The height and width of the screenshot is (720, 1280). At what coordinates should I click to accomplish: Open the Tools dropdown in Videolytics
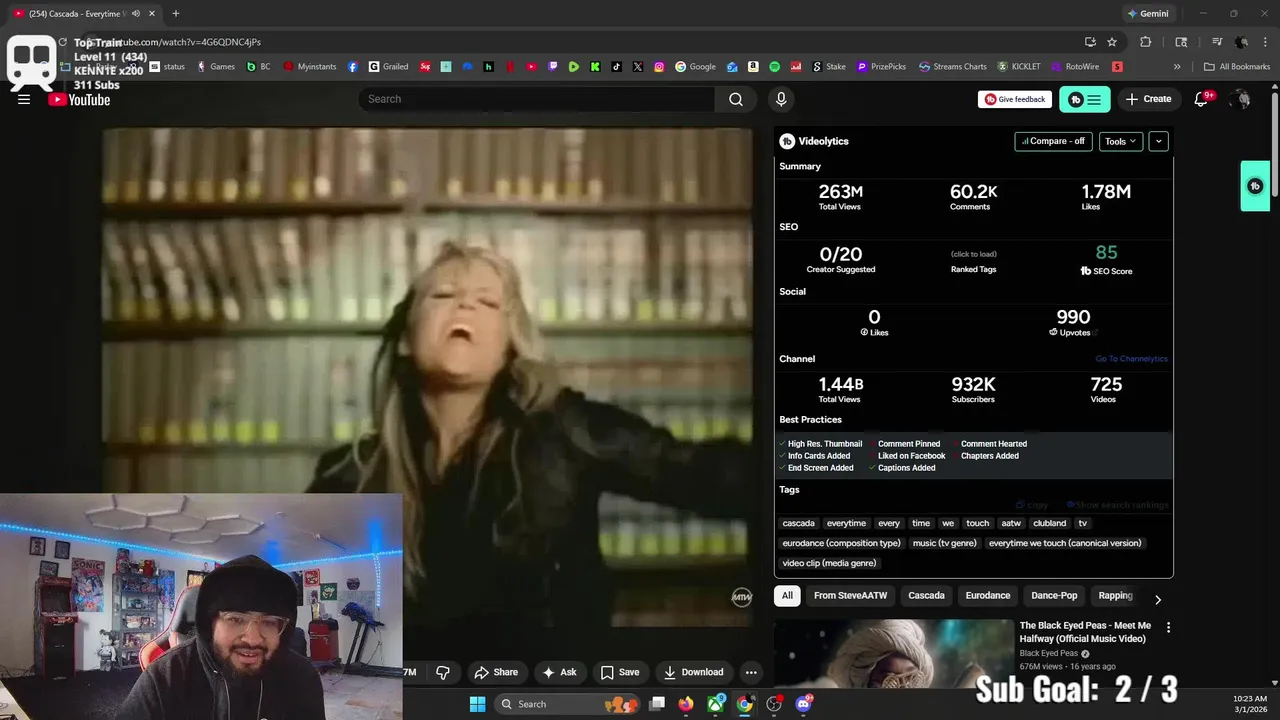(1120, 141)
